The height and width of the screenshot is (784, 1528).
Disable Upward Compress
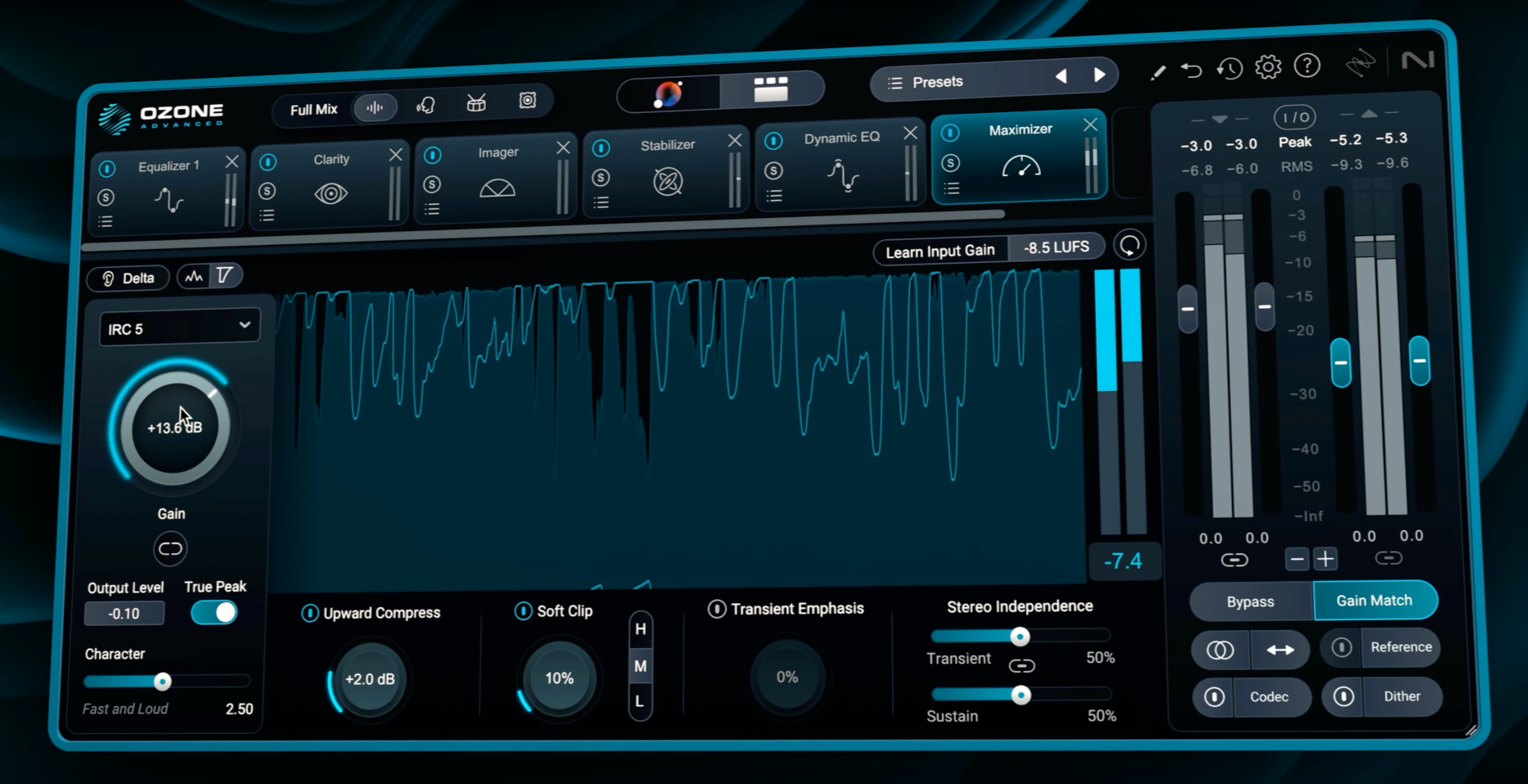[310, 613]
